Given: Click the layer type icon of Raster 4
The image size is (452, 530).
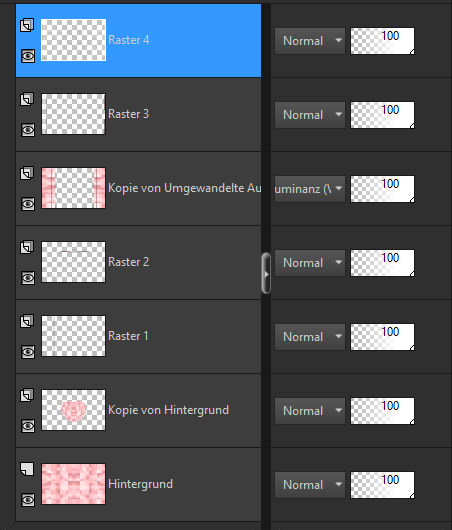Looking at the screenshot, I should tap(27, 25).
